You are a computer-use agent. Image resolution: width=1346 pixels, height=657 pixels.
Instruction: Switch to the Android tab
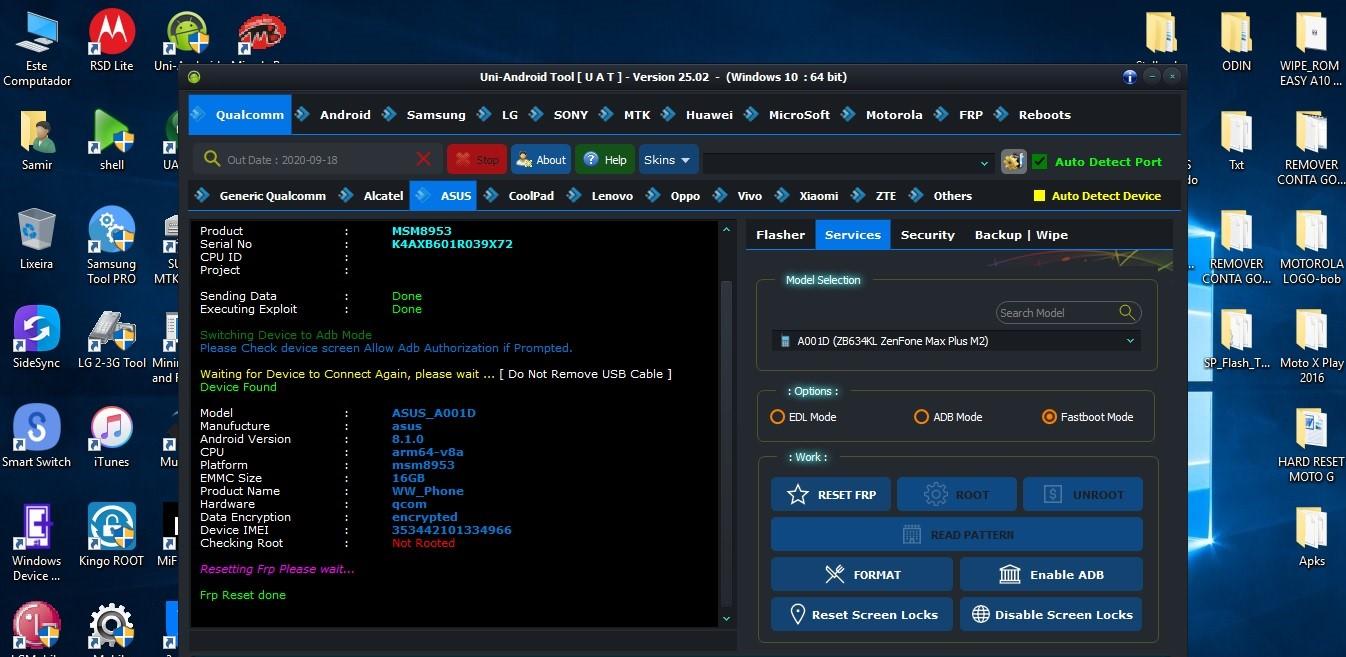coord(345,115)
